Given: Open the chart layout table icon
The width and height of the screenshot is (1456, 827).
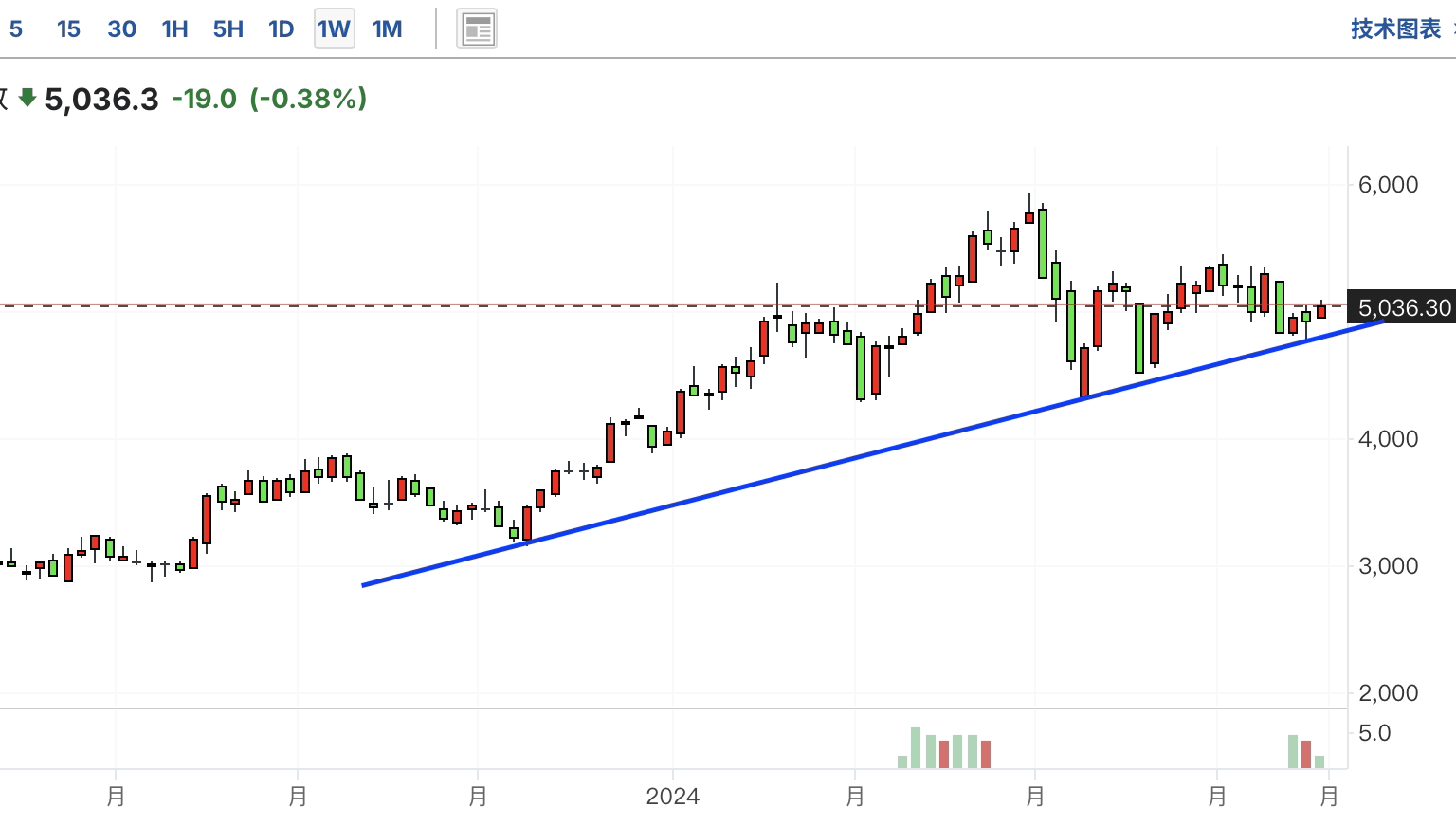Looking at the screenshot, I should coord(477,29).
